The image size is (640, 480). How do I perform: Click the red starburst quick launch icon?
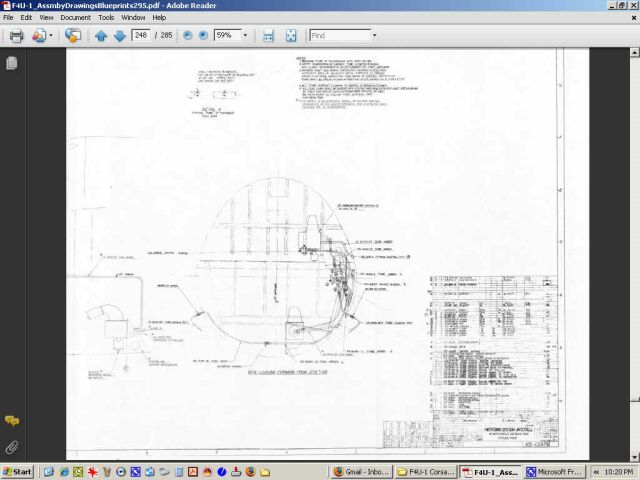pos(92,472)
